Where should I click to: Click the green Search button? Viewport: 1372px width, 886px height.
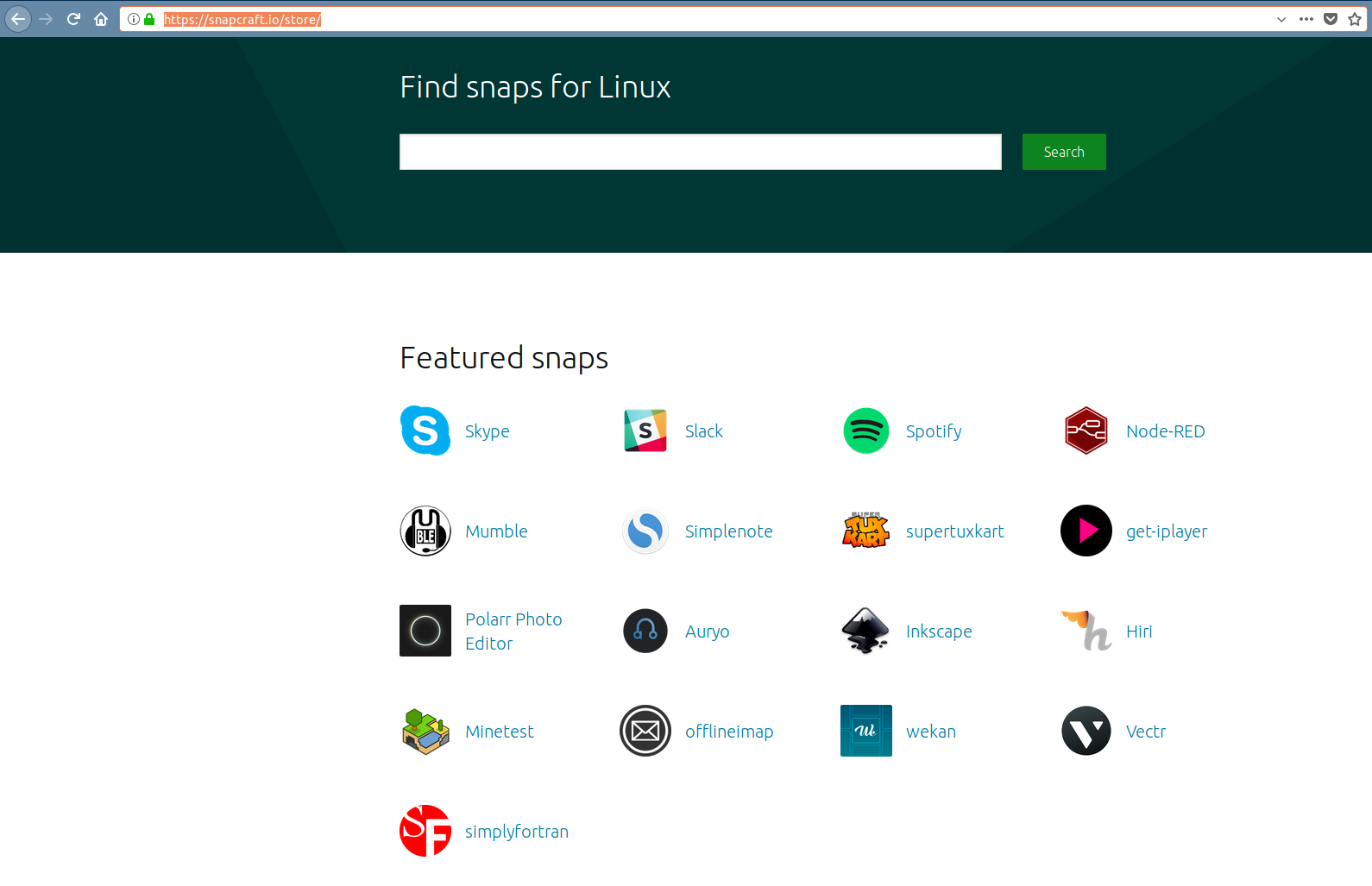tap(1064, 152)
